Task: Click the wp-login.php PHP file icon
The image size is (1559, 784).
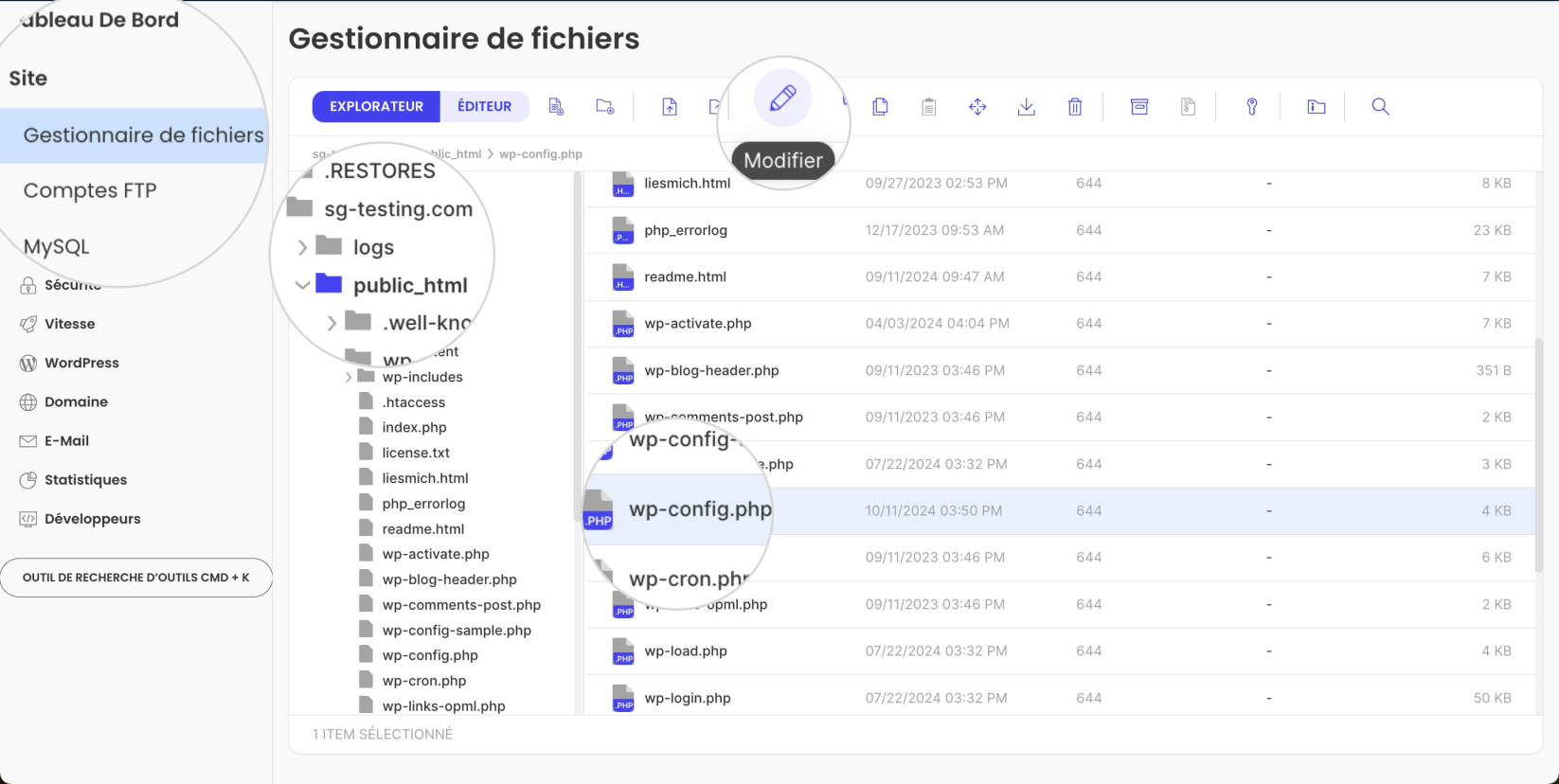Action: point(622,698)
